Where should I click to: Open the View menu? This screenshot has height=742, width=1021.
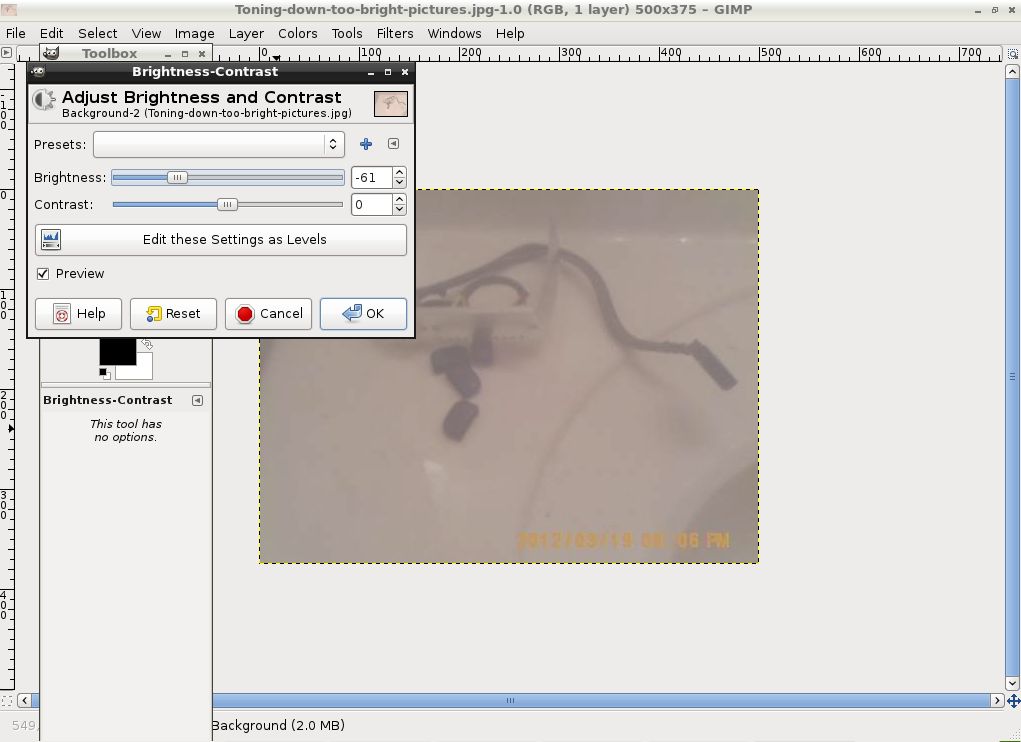146,33
